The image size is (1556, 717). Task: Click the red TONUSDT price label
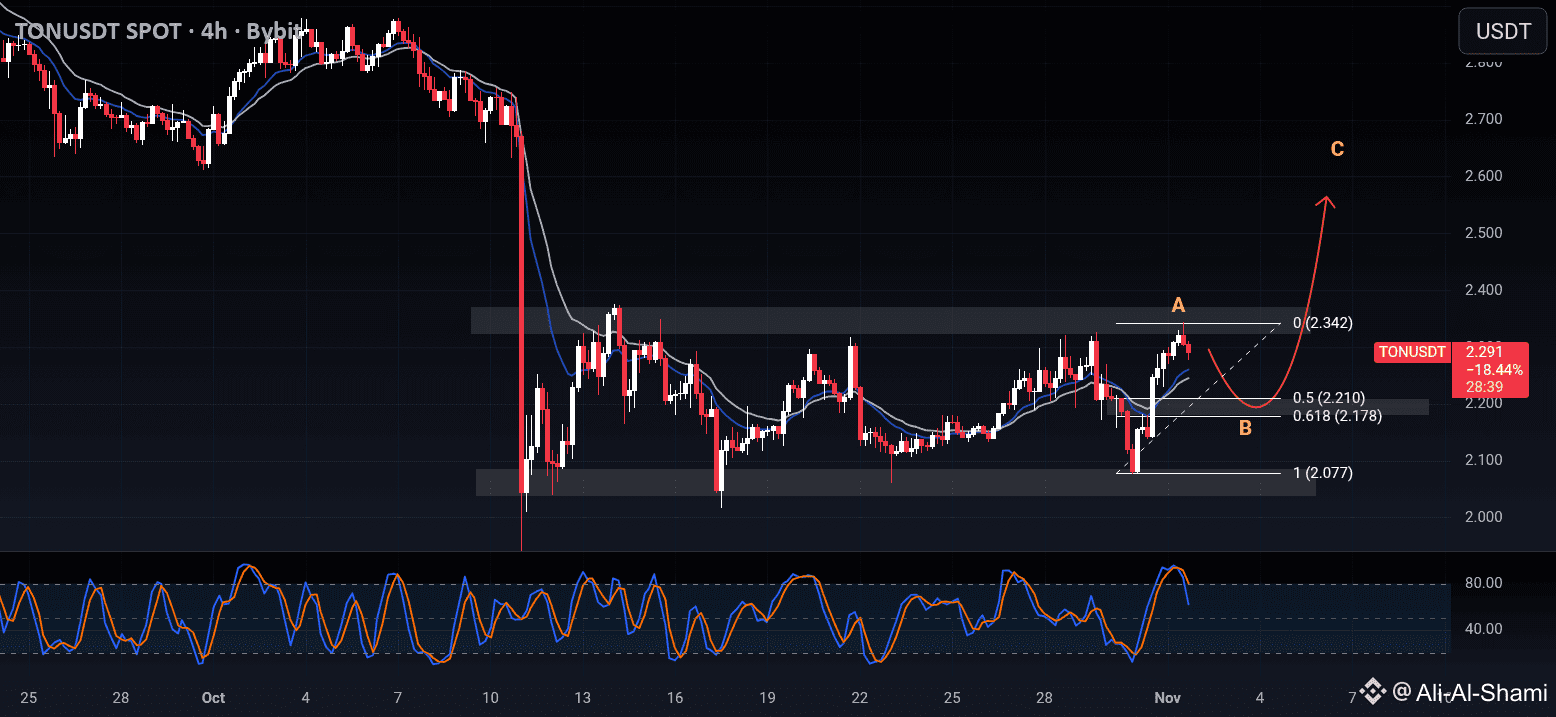pyautogui.click(x=1412, y=352)
